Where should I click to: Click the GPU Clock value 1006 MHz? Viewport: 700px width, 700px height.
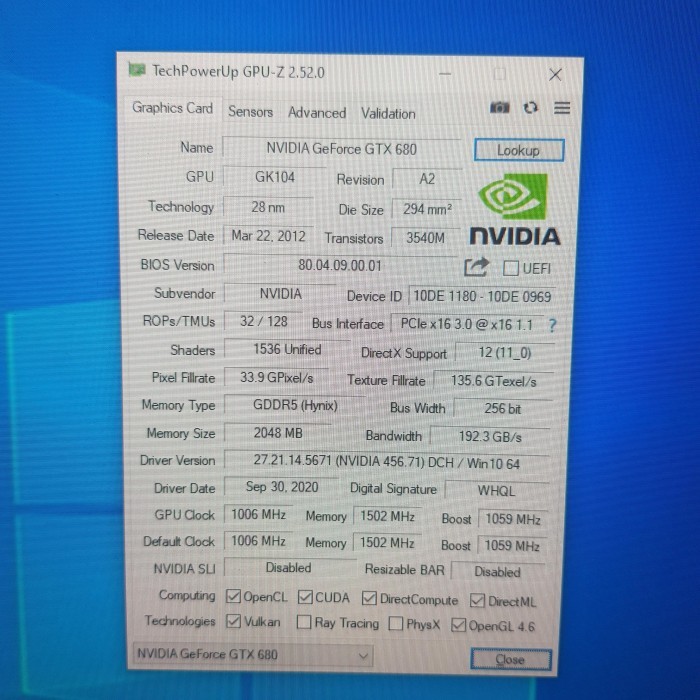258,515
